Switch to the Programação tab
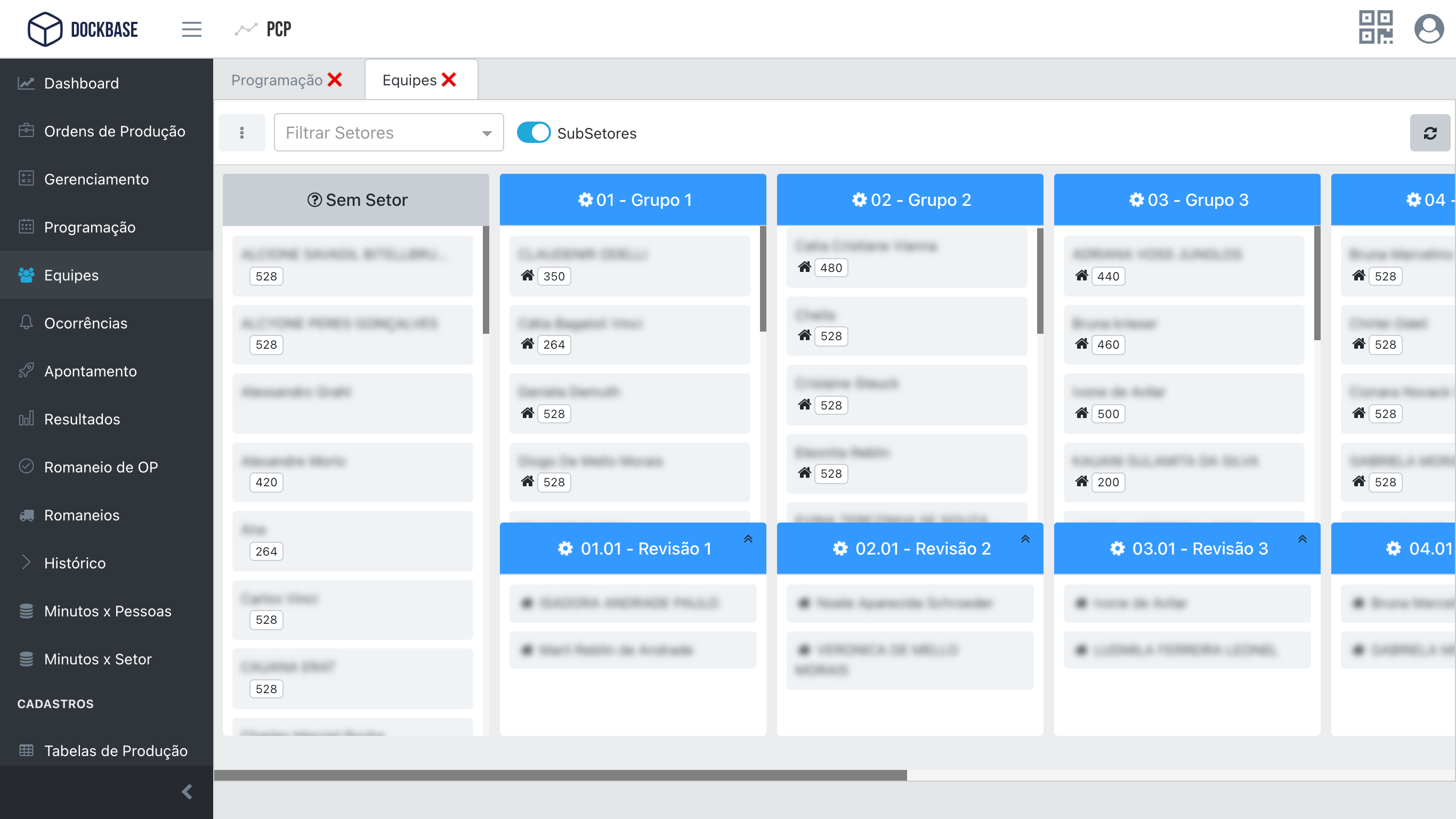The width and height of the screenshot is (1456, 819). coord(277,80)
